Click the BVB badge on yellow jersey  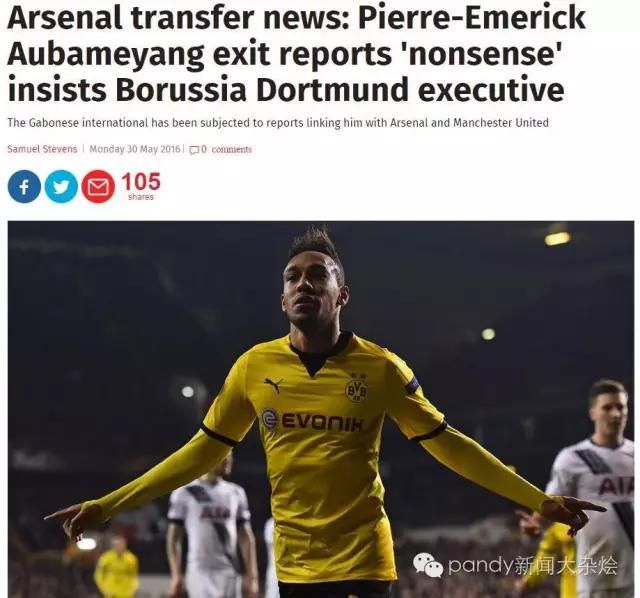[x=357, y=390]
